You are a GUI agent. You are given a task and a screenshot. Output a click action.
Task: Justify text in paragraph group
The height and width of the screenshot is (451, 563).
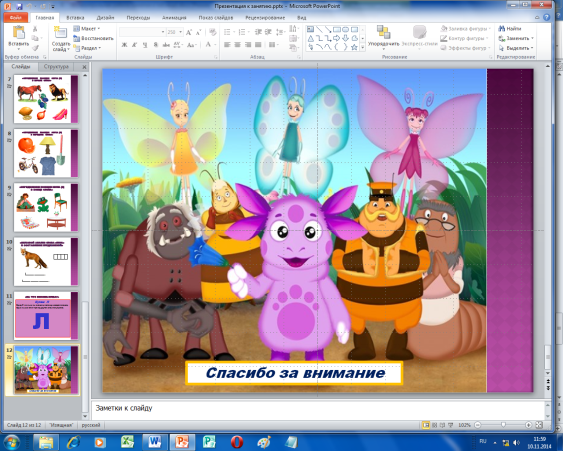click(x=258, y=45)
